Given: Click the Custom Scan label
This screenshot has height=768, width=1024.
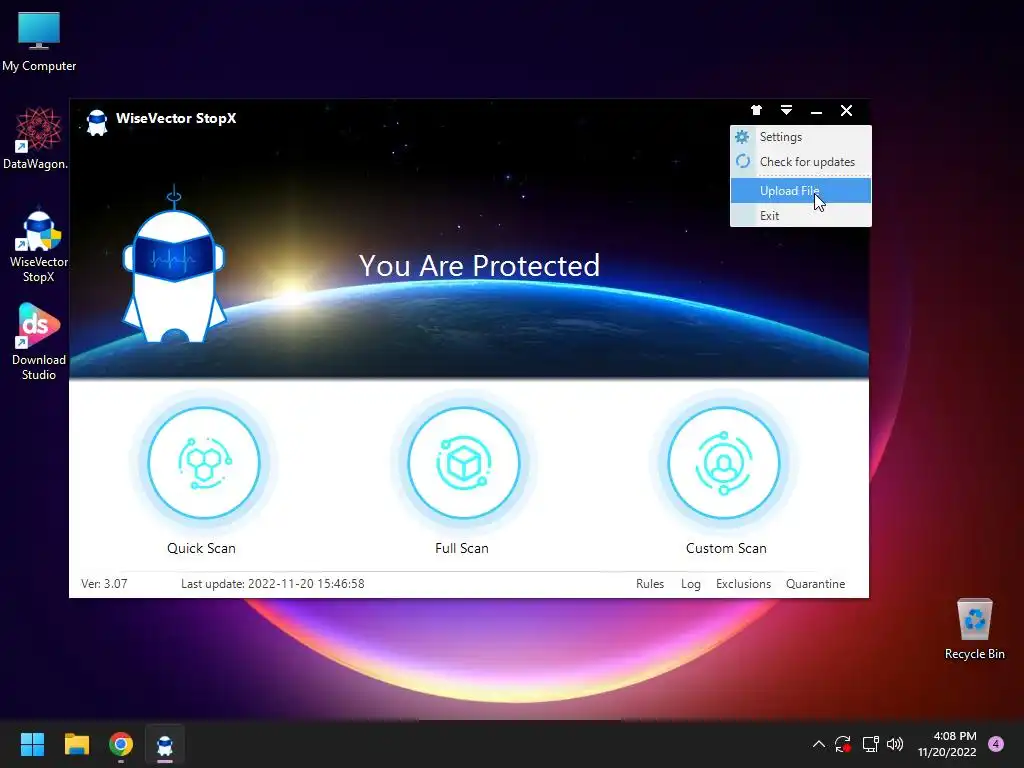Looking at the screenshot, I should coord(726,548).
